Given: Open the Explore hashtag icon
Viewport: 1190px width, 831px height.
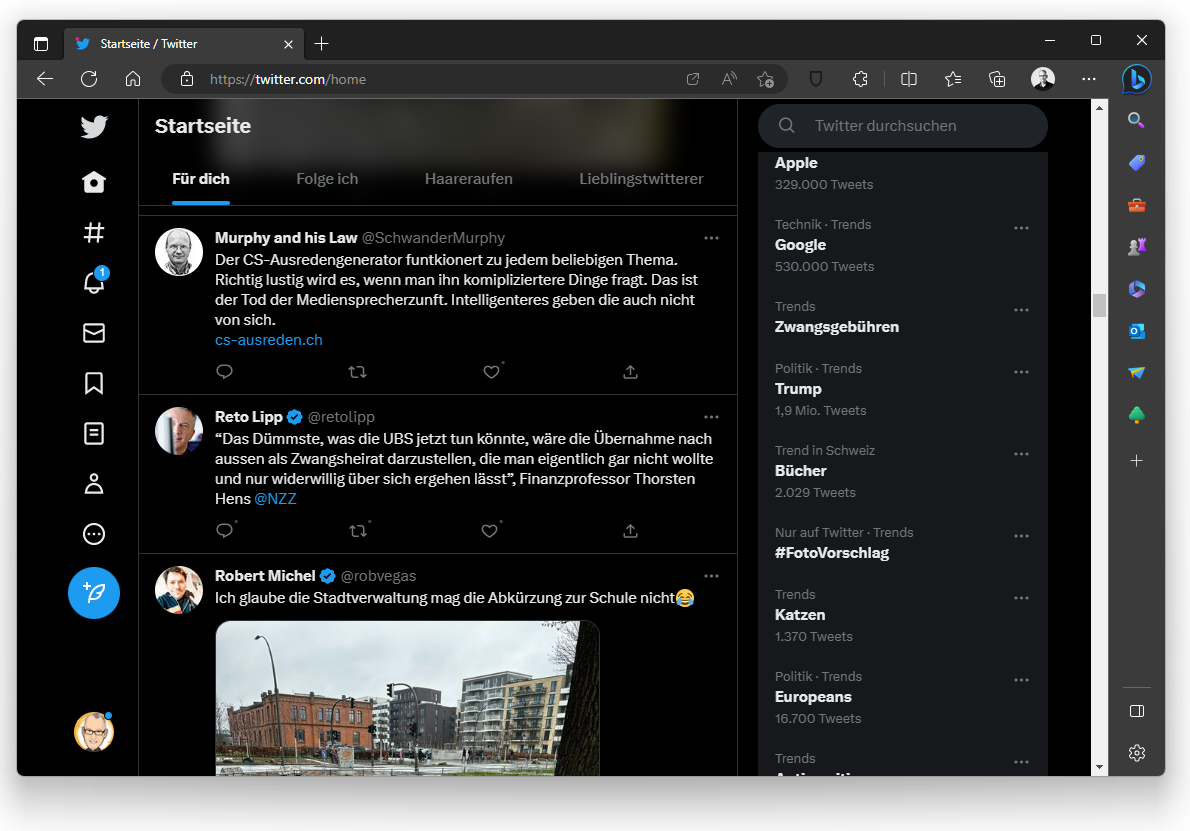Looking at the screenshot, I should 94,233.
